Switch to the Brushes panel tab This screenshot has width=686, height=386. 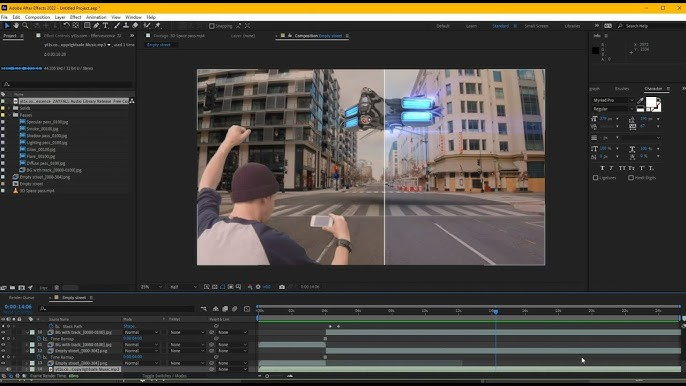click(622, 89)
